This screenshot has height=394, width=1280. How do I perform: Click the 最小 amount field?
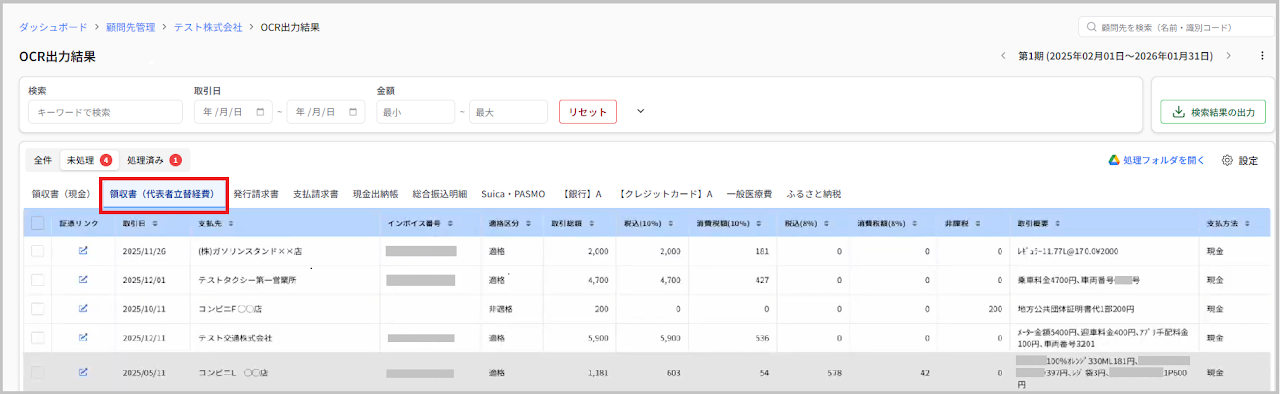(x=415, y=112)
